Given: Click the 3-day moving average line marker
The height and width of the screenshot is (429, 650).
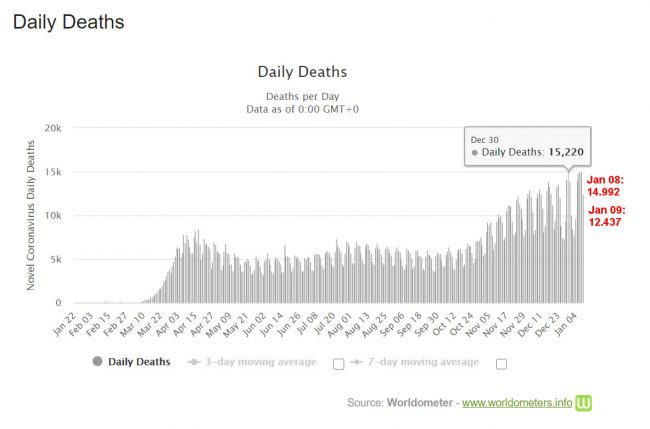Looking at the screenshot, I should tap(191, 361).
